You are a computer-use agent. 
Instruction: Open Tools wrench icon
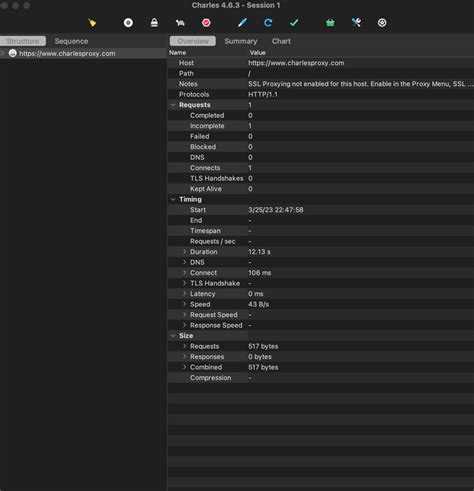point(356,23)
